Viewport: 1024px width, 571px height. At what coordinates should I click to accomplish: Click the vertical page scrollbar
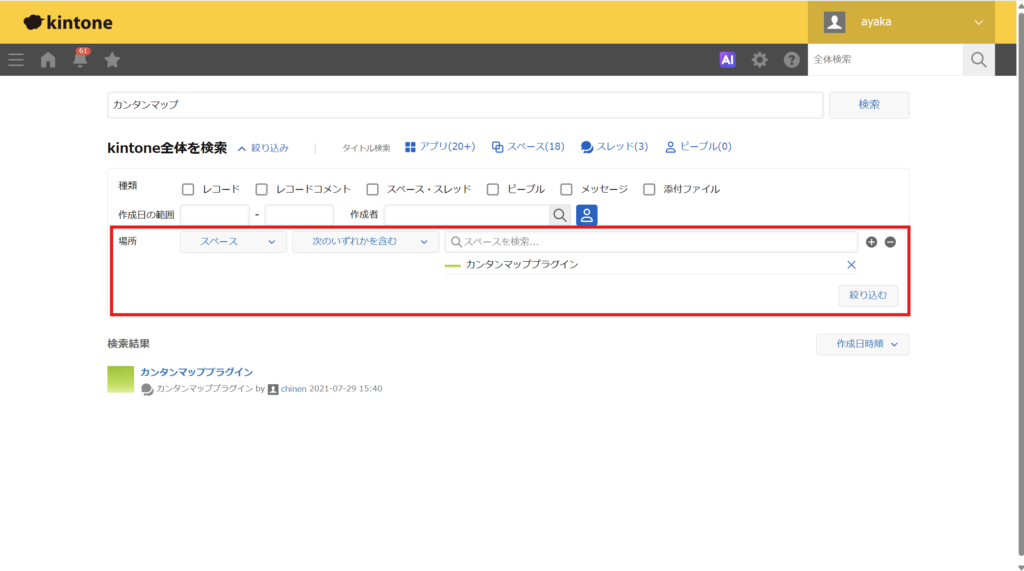point(1021,286)
